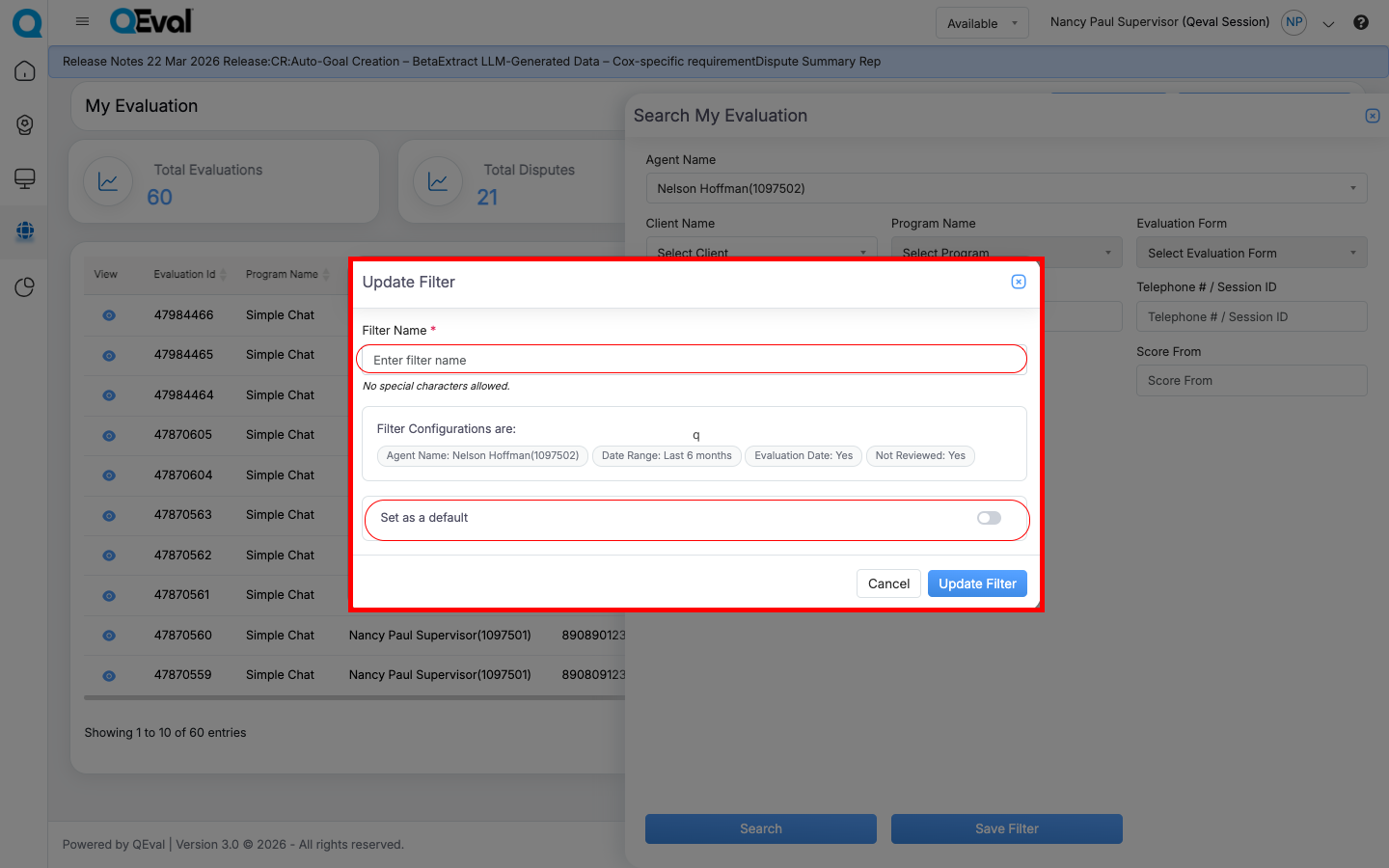Expand the Agent Name dropdown
The height and width of the screenshot is (868, 1389).
click(1006, 188)
